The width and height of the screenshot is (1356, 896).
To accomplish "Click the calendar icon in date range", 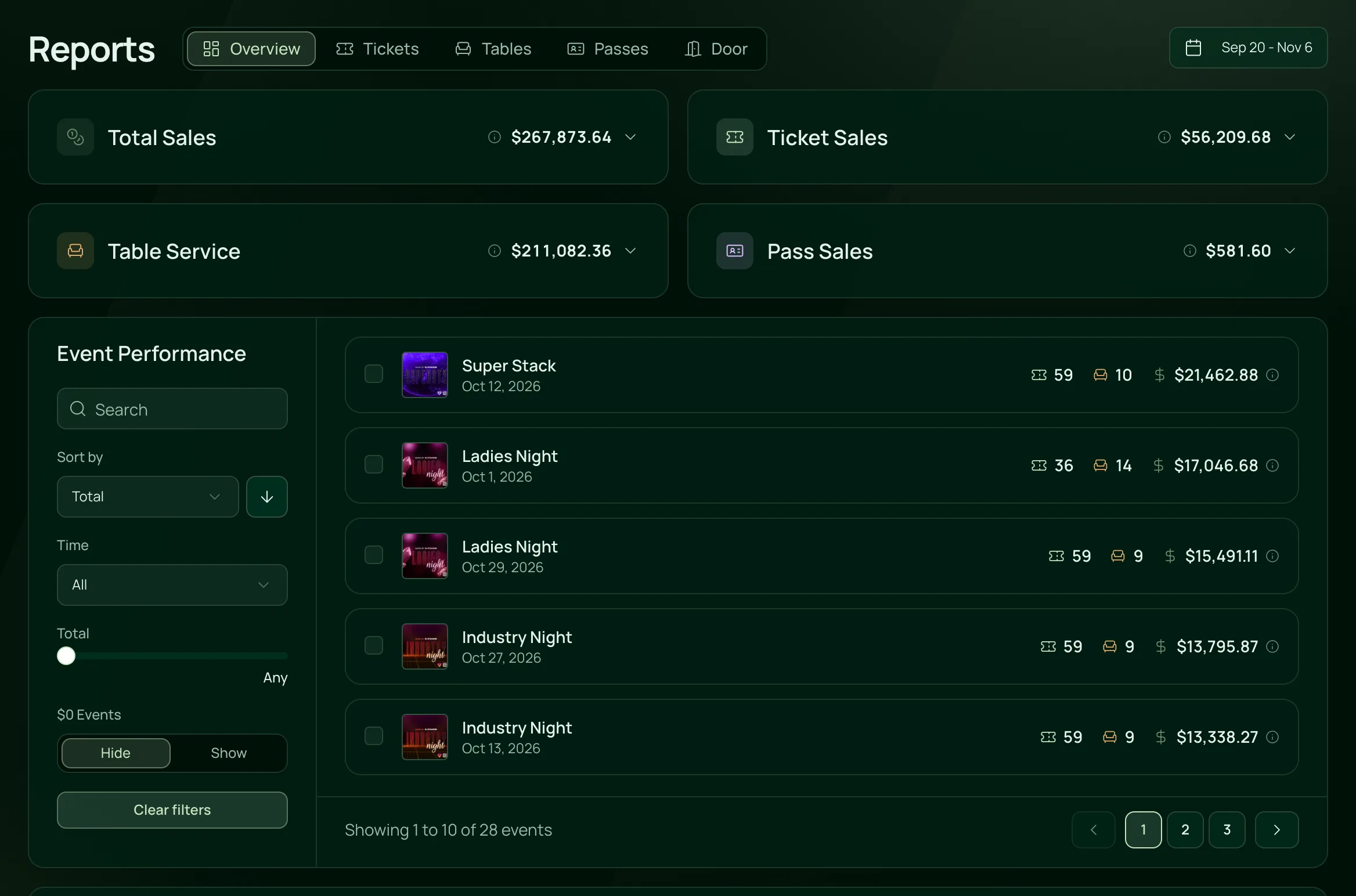I will 1193,48.
